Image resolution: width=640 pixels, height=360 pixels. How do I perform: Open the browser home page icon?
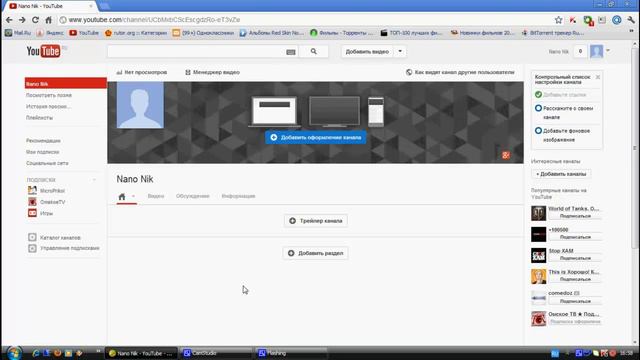pos(49,20)
